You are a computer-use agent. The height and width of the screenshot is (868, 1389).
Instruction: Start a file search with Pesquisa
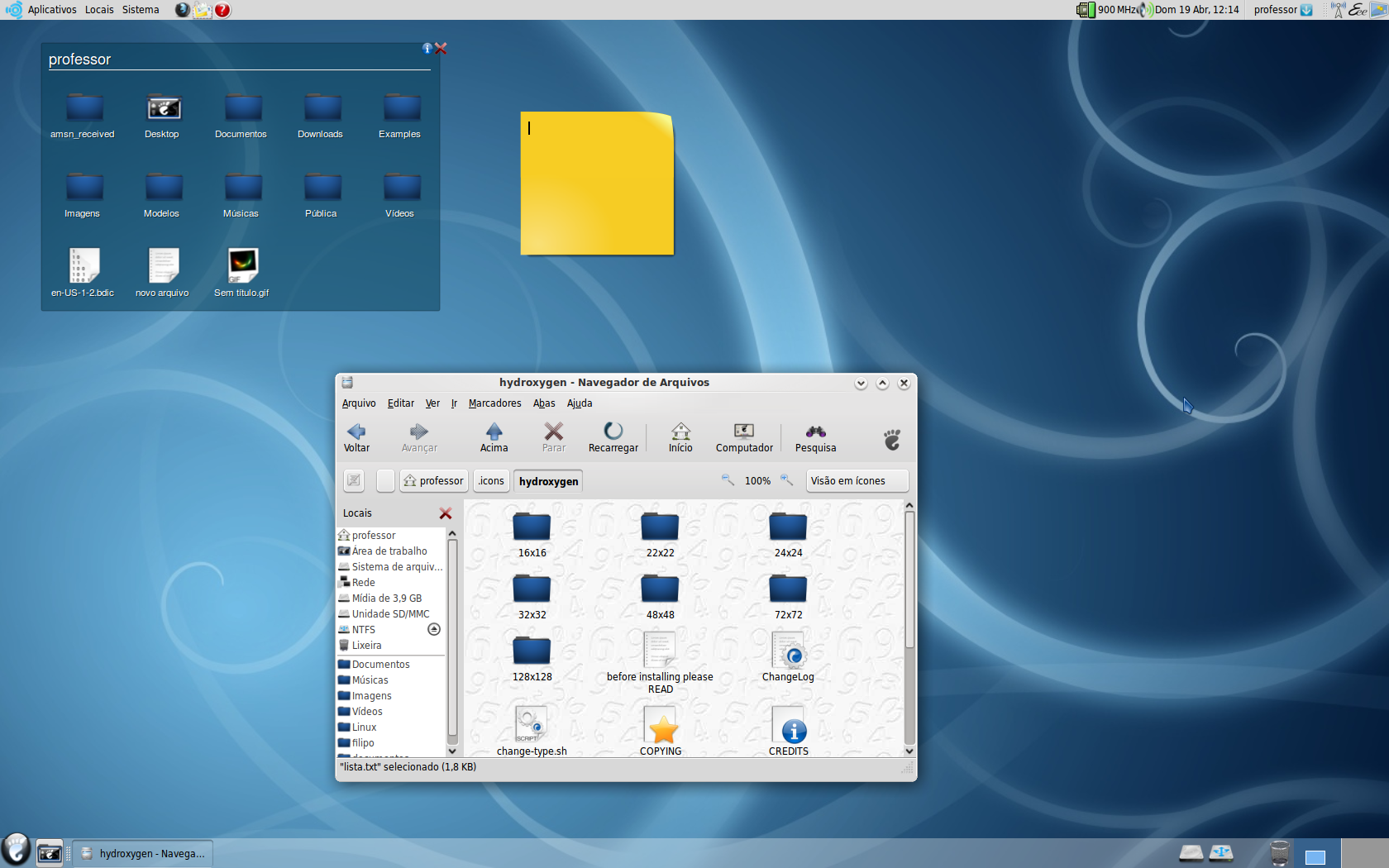click(815, 437)
